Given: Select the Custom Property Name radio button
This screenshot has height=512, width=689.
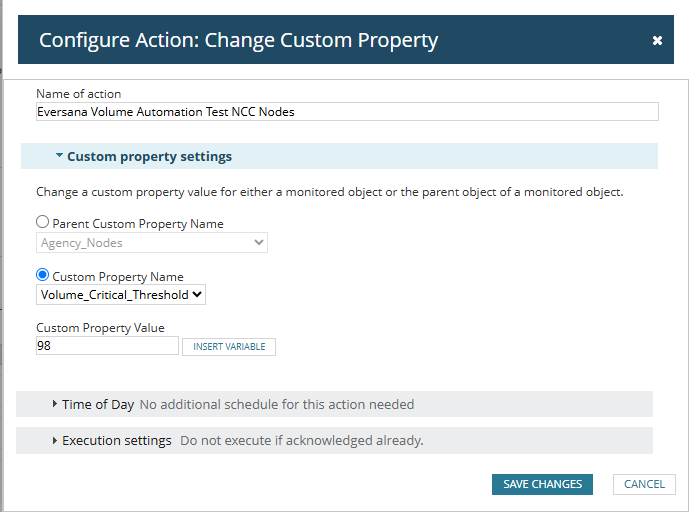Looking at the screenshot, I should [x=43, y=276].
